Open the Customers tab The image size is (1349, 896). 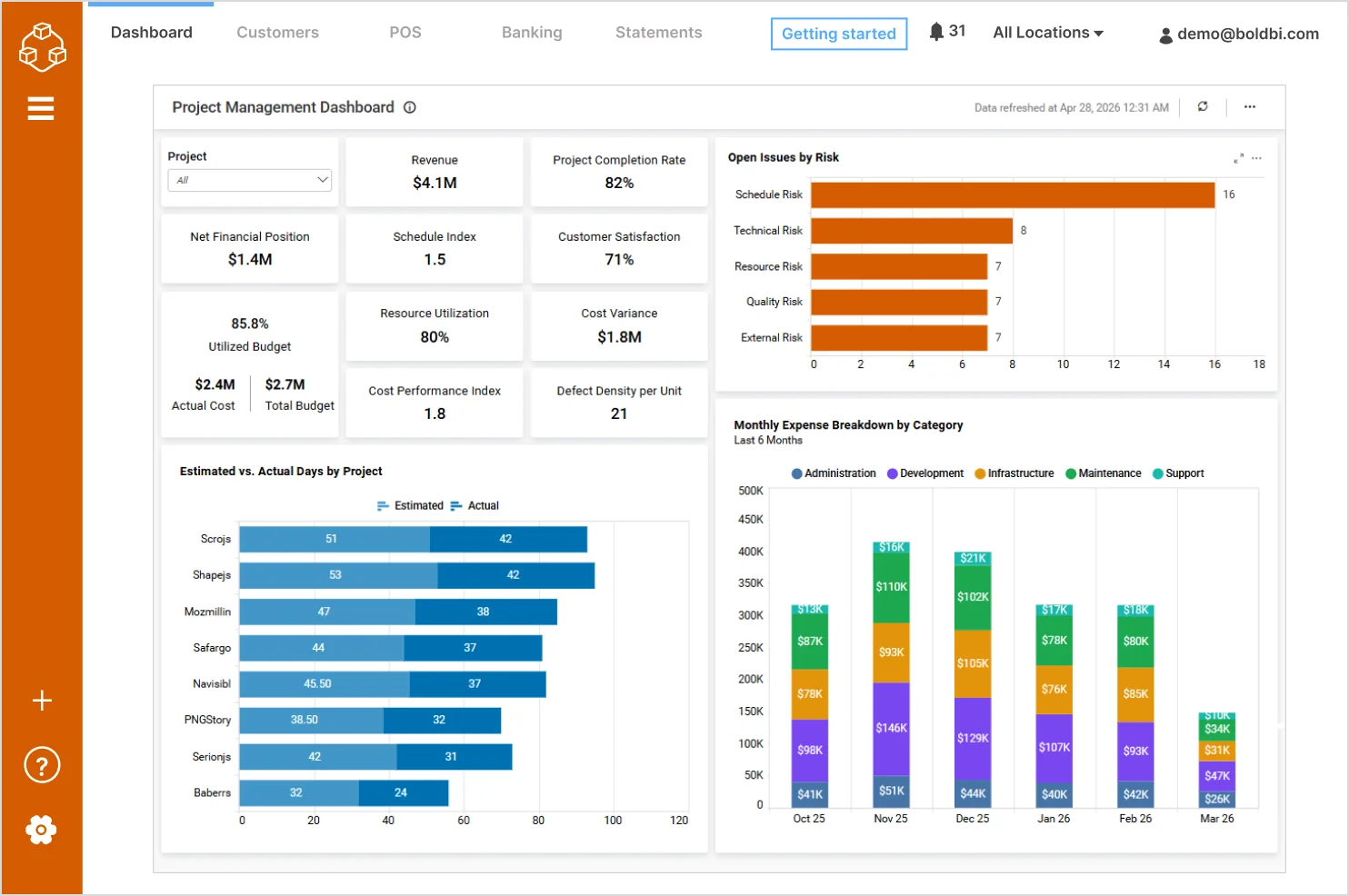point(278,33)
